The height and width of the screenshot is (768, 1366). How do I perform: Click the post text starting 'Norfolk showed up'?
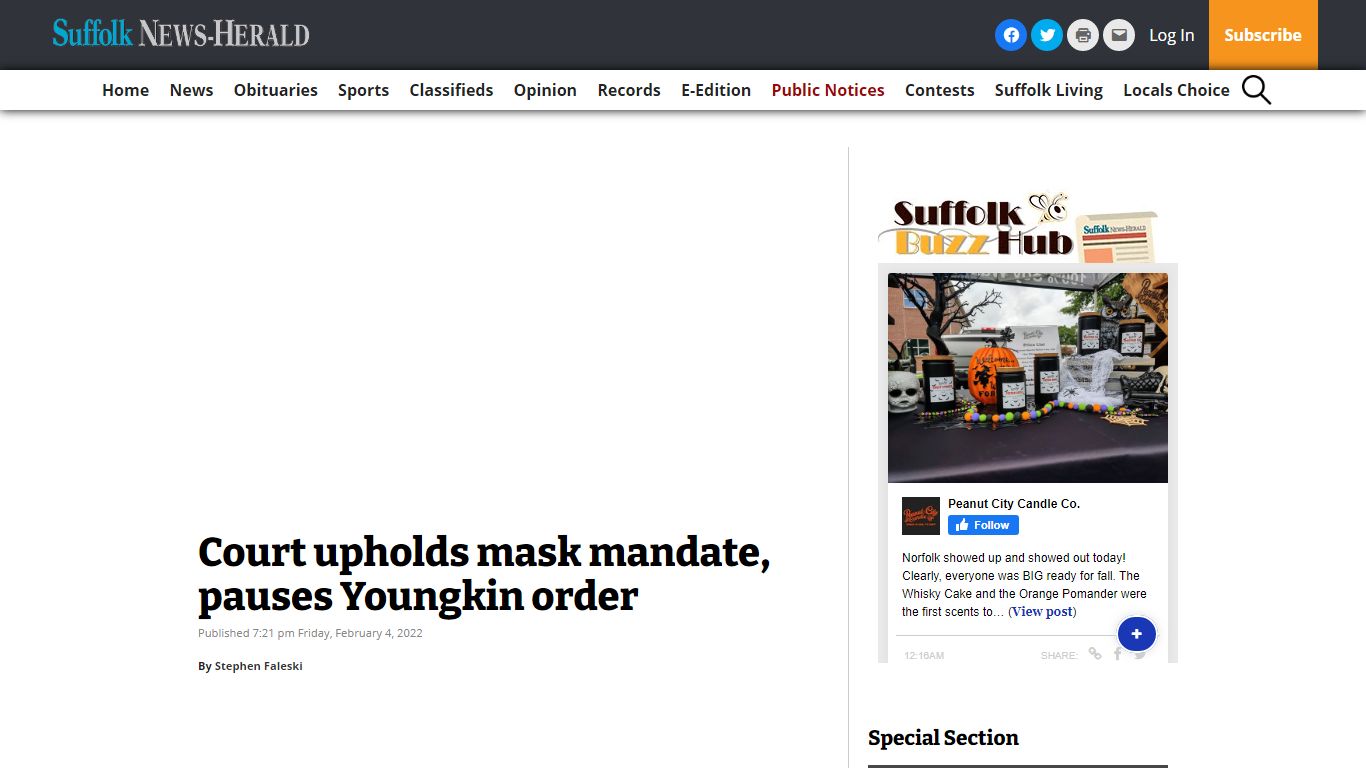point(1024,584)
